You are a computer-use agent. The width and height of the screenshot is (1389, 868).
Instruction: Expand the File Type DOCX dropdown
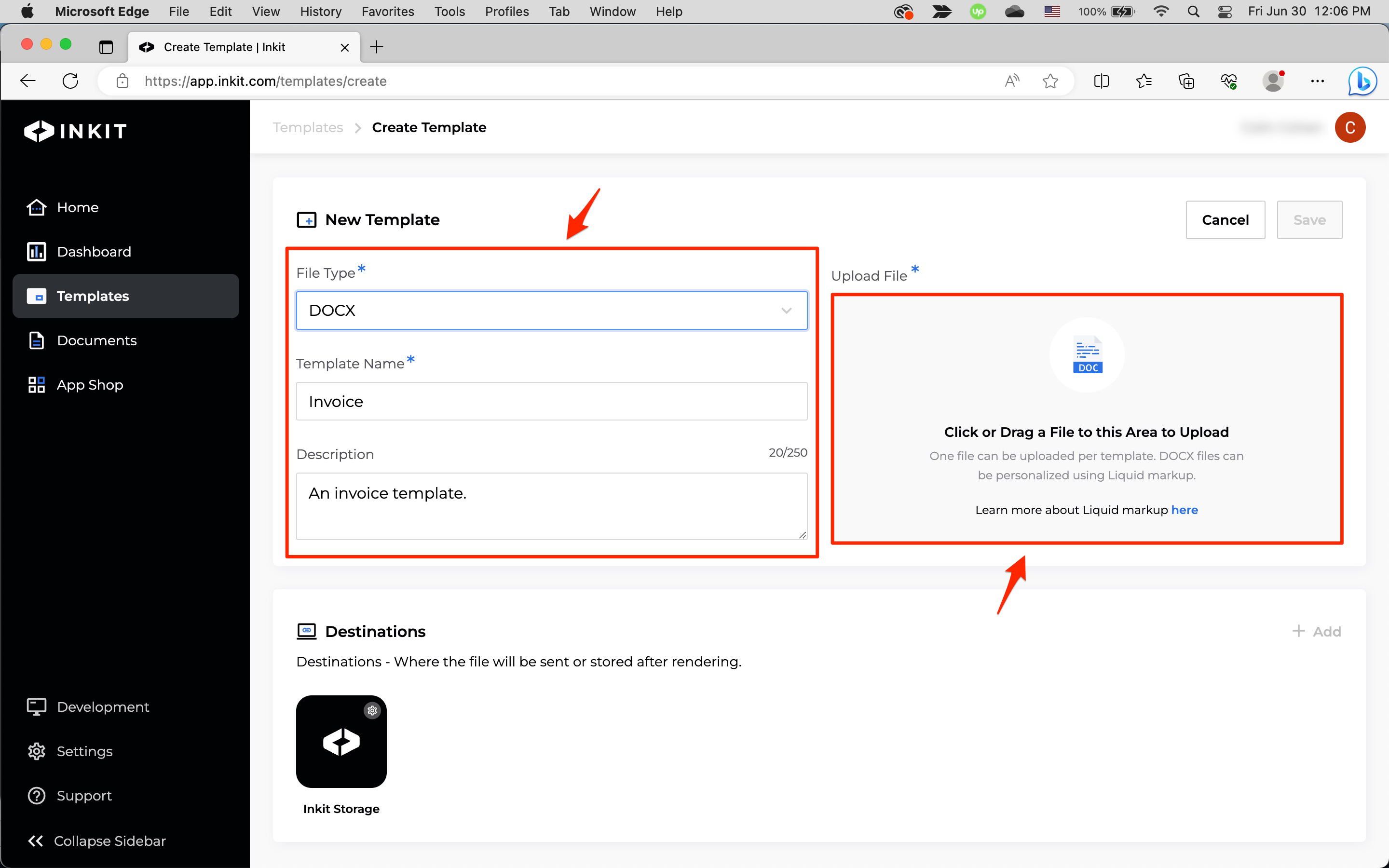click(551, 311)
